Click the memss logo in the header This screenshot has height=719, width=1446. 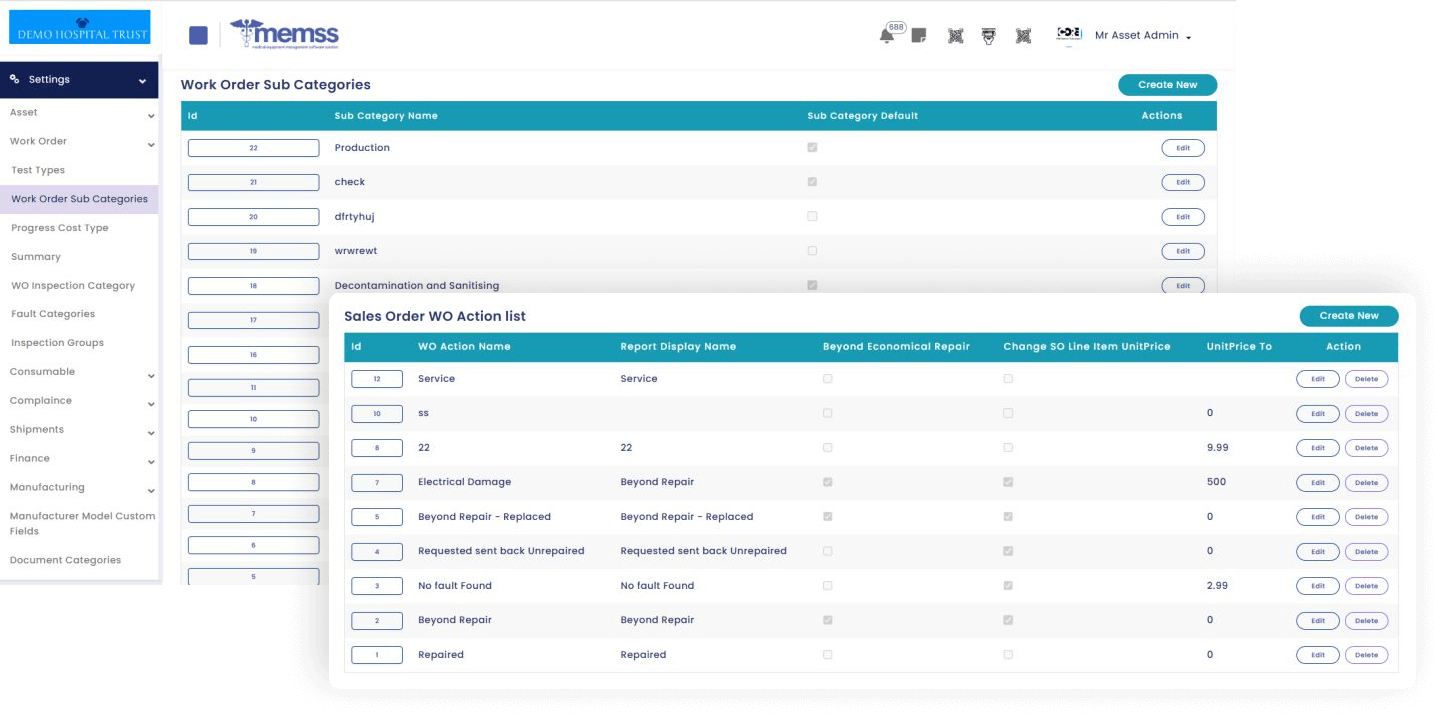coord(284,35)
